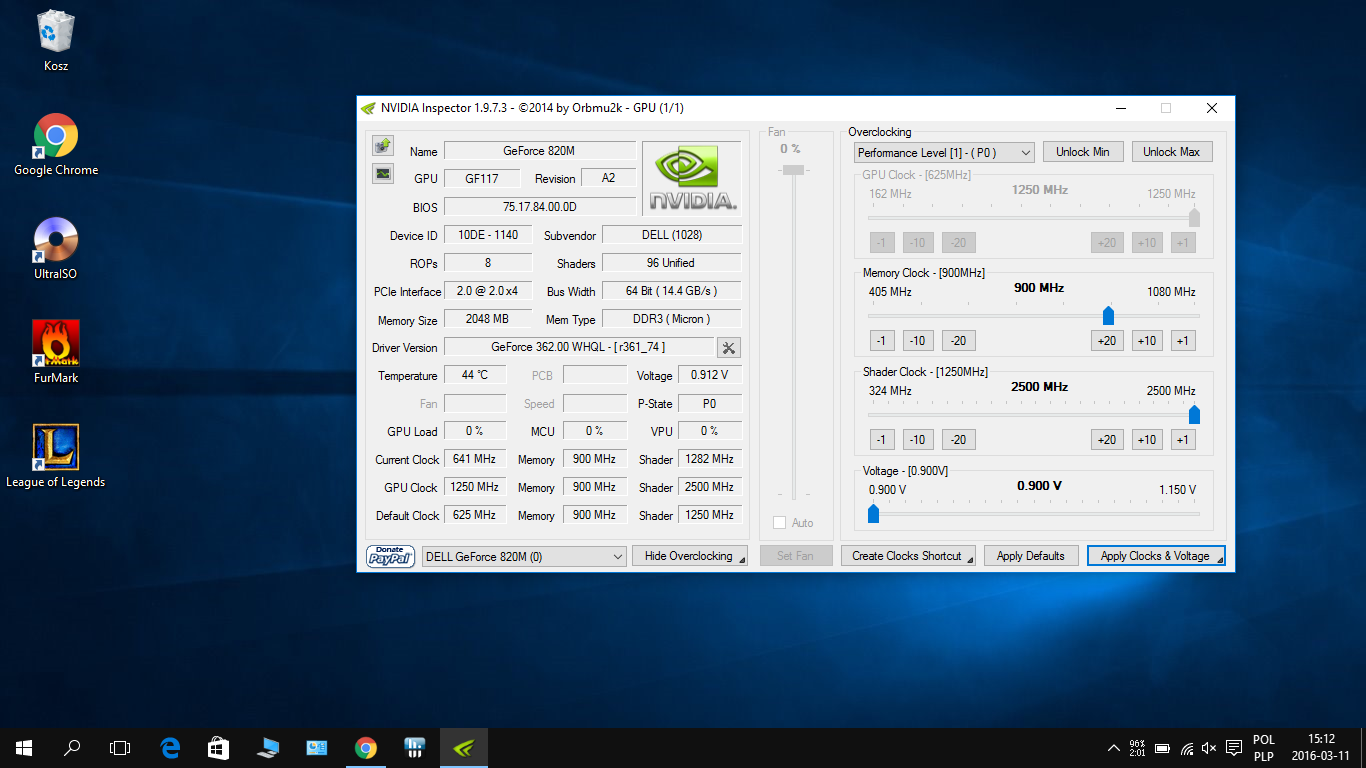Increase Shader Clock by 1 MHz
Screen dimensions: 1366x768
pyautogui.click(x=1183, y=440)
